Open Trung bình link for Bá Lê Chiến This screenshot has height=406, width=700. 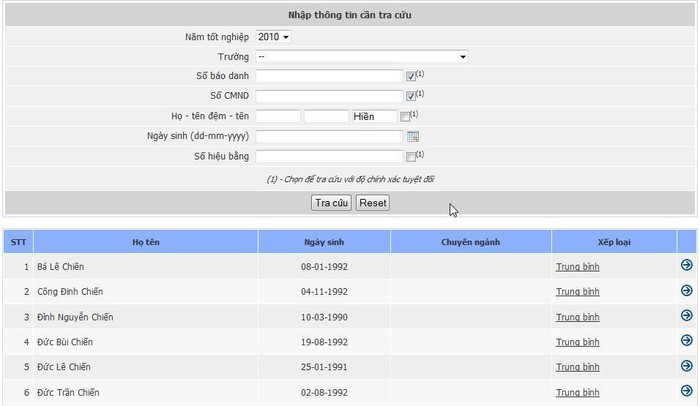tap(578, 267)
